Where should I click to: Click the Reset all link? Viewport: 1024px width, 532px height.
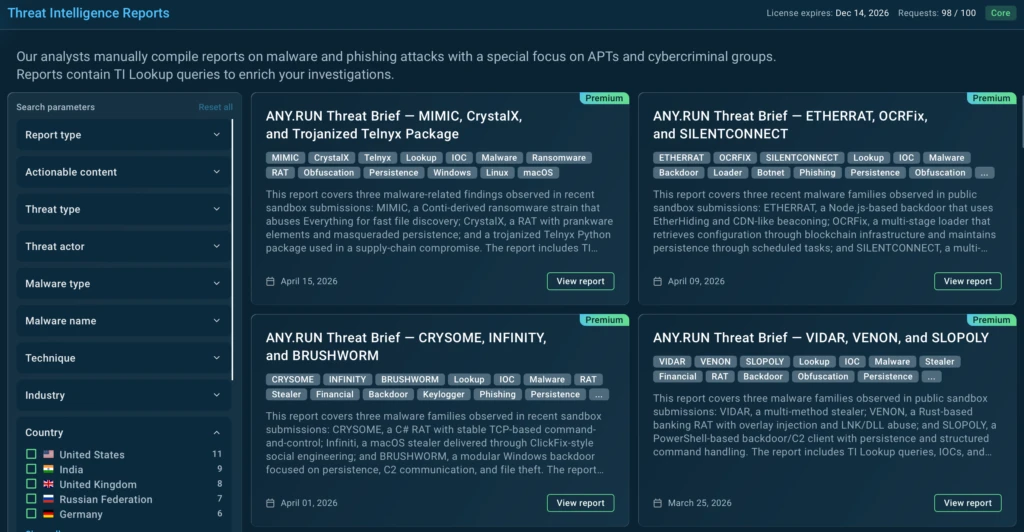tap(216, 107)
